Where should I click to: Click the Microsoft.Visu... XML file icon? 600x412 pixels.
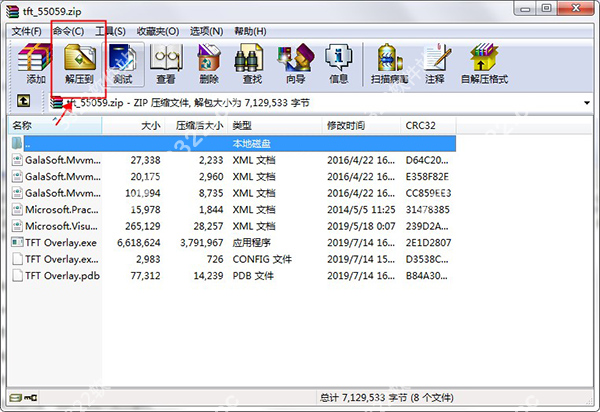(17, 226)
